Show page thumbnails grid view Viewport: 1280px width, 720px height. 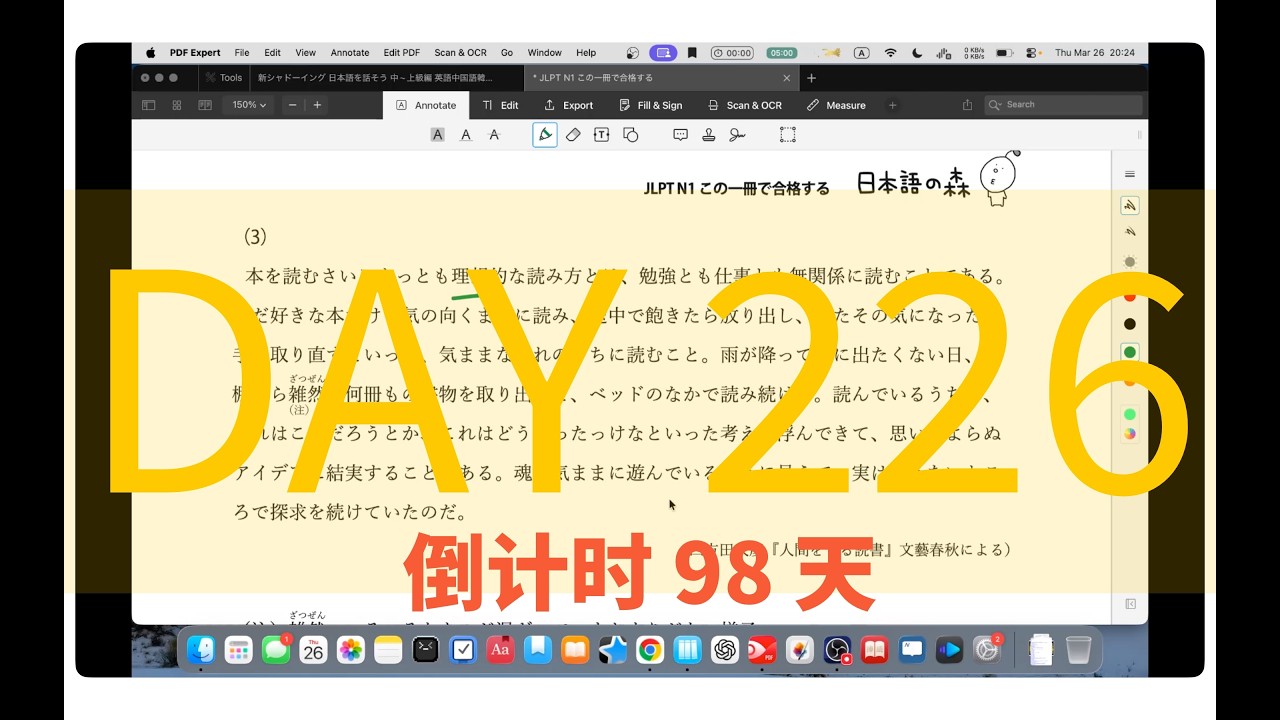[177, 105]
